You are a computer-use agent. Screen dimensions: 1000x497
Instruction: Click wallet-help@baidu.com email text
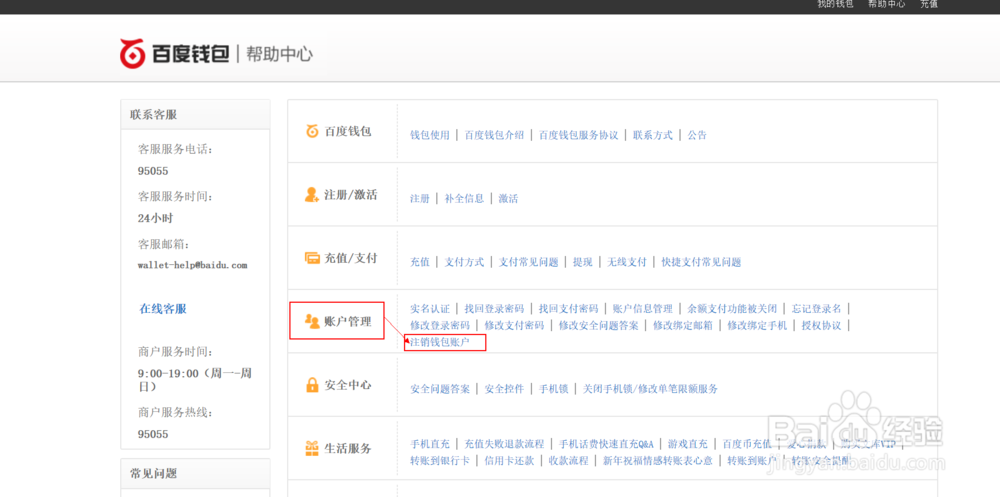point(192,265)
